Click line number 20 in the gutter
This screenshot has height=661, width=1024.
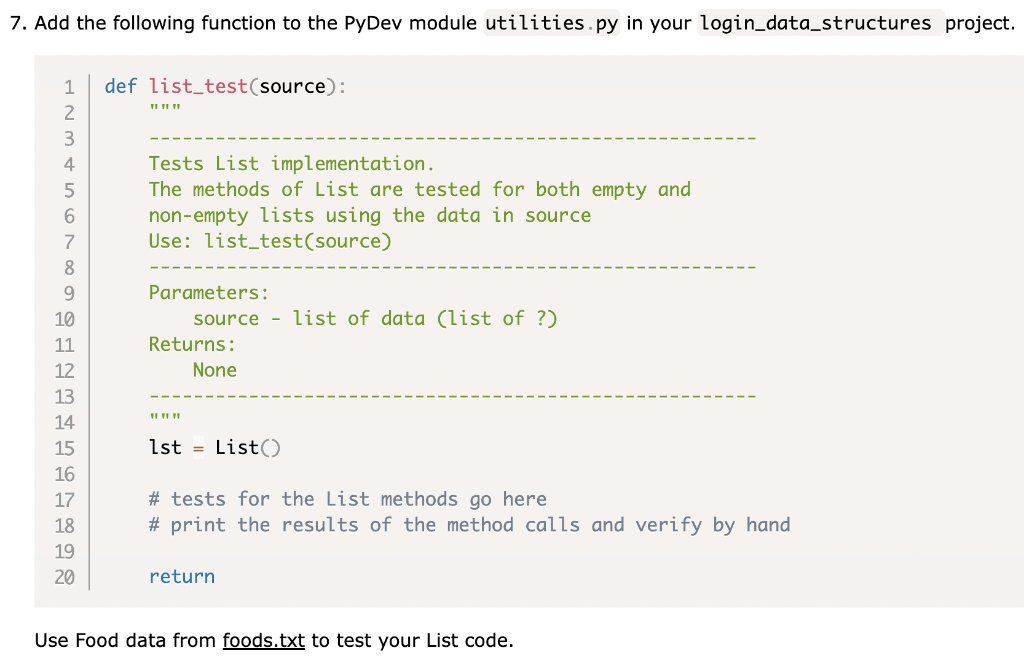point(65,577)
